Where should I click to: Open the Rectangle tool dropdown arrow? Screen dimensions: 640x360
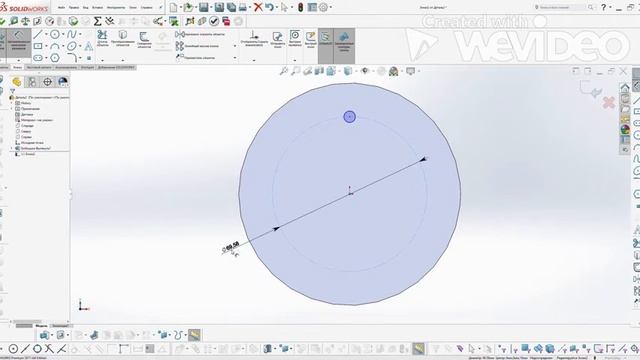click(46, 46)
